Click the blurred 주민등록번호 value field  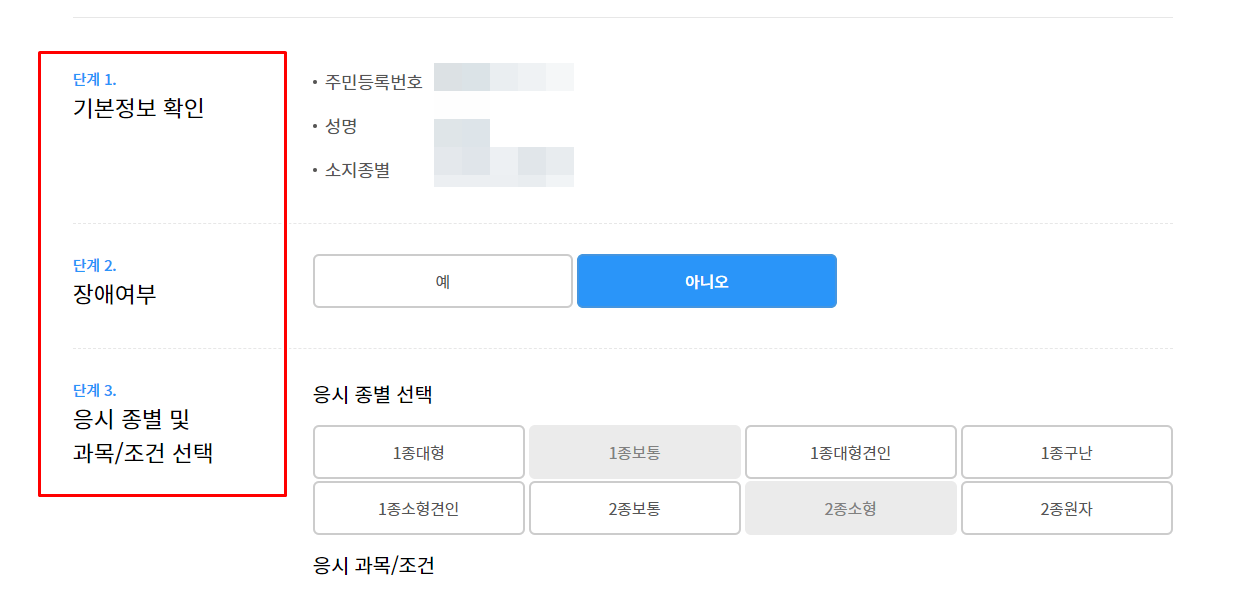504,78
